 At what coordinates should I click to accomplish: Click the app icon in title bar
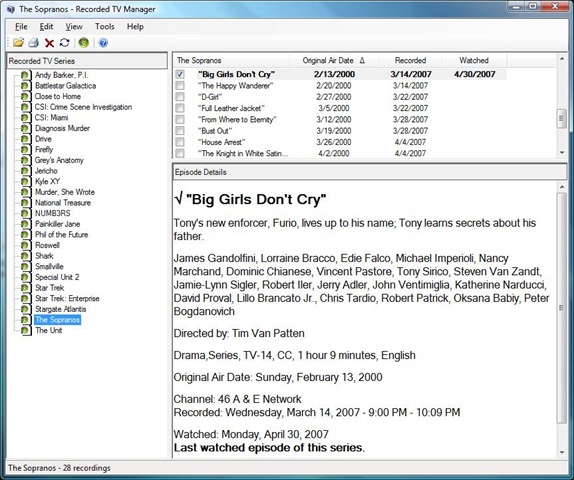point(11,9)
